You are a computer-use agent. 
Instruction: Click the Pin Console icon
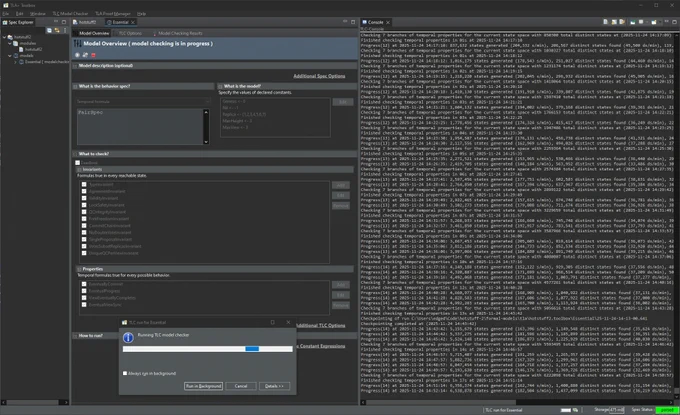click(x=633, y=22)
